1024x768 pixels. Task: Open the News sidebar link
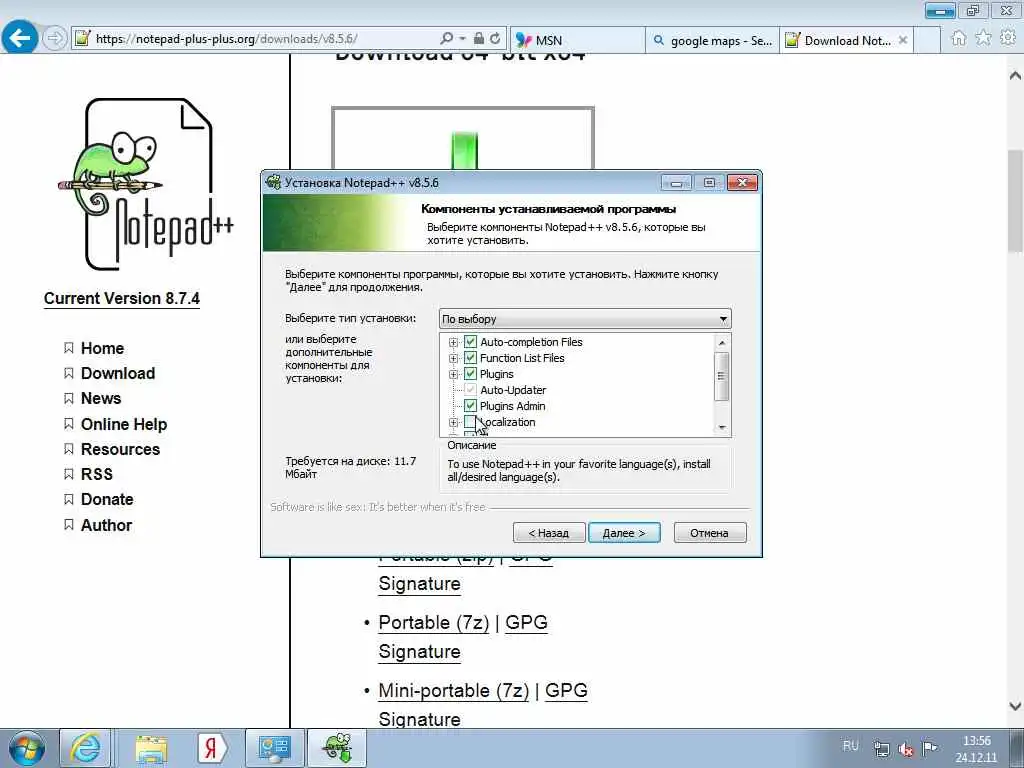(x=101, y=398)
